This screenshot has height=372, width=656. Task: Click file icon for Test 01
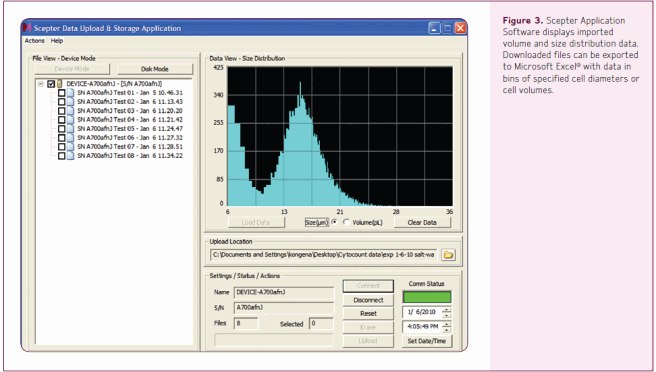70,92
